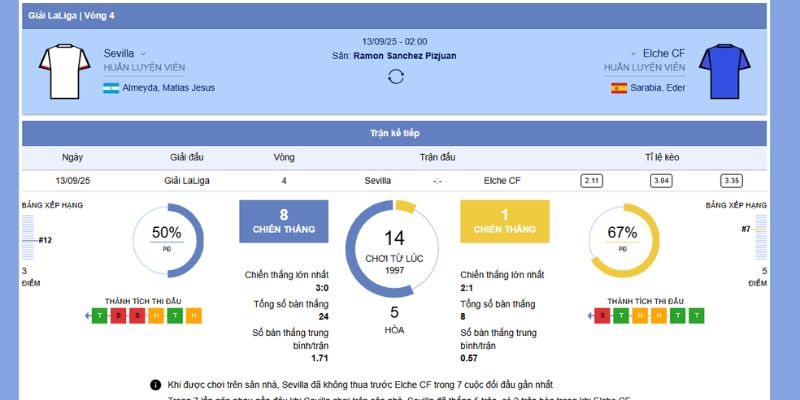The width and height of the screenshot is (800, 400).
Task: Click the 2.11 odds button
Action: (x=591, y=181)
